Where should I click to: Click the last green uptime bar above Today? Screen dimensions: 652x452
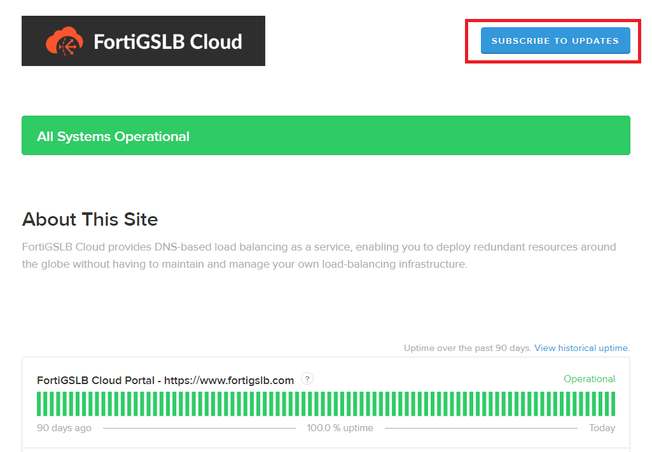pos(613,404)
